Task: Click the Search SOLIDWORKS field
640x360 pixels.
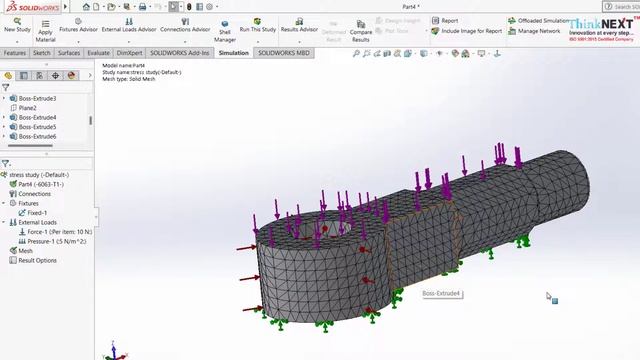Action: [x=620, y=7]
